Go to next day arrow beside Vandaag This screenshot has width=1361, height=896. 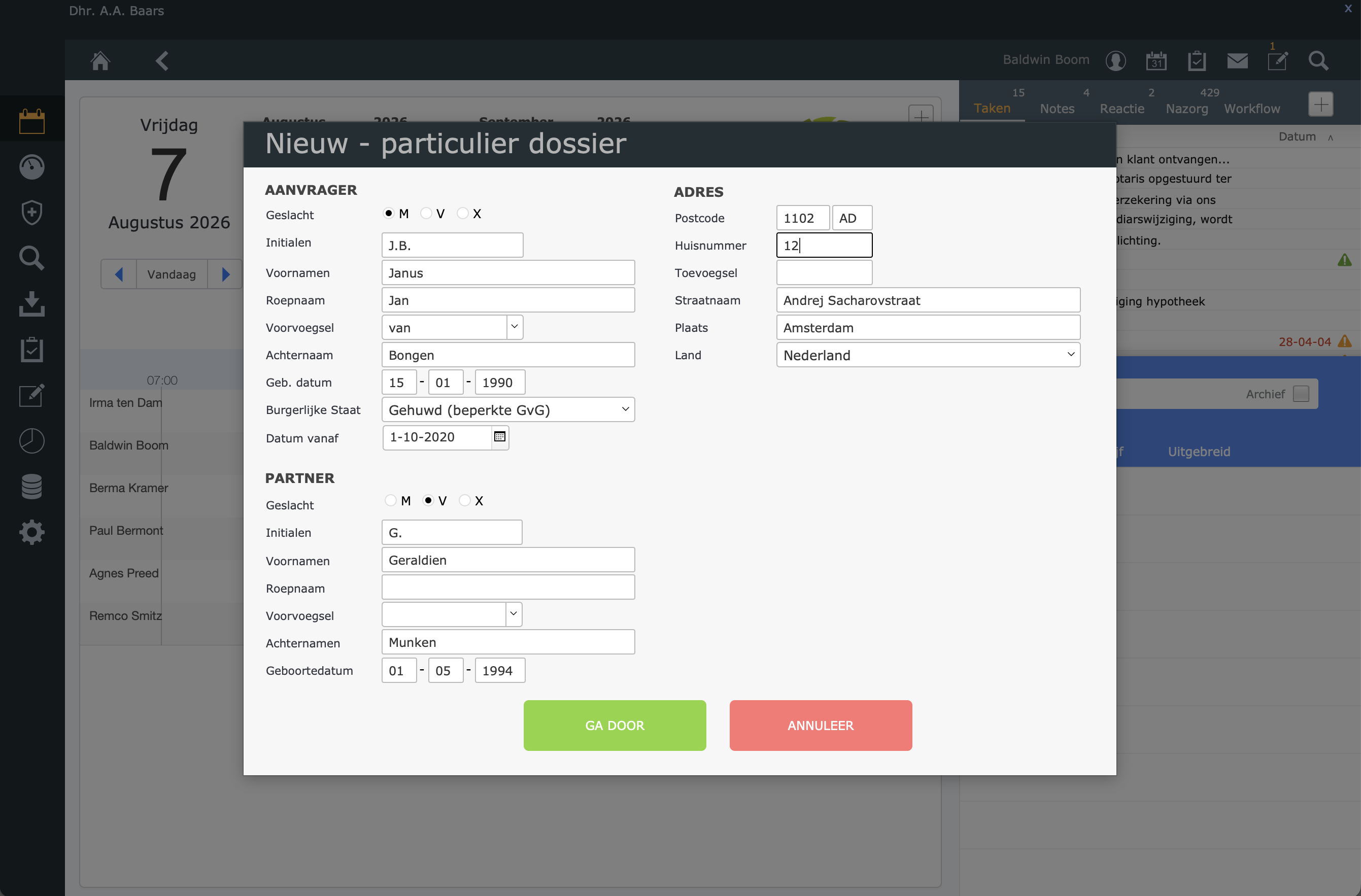point(225,274)
